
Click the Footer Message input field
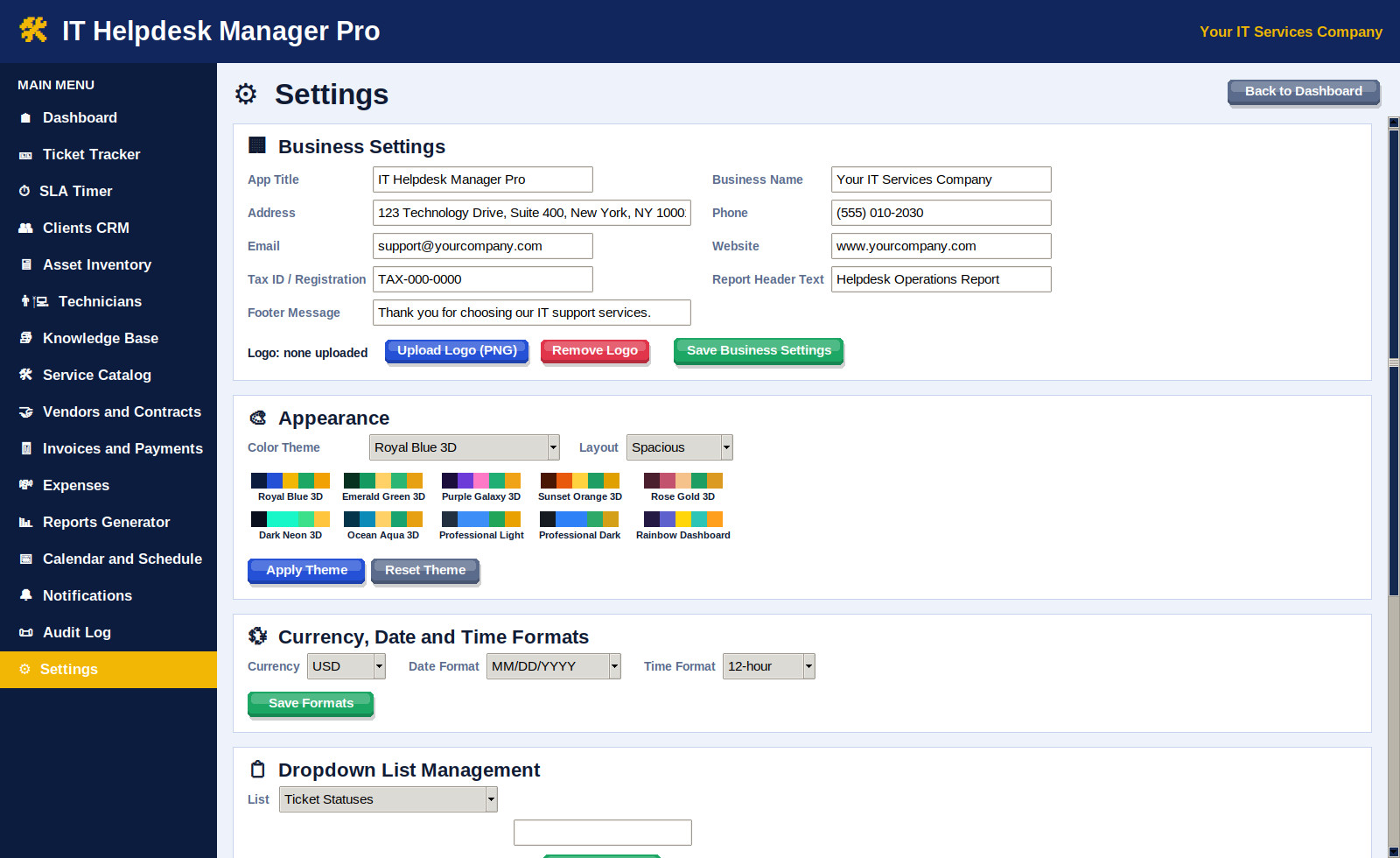532,313
